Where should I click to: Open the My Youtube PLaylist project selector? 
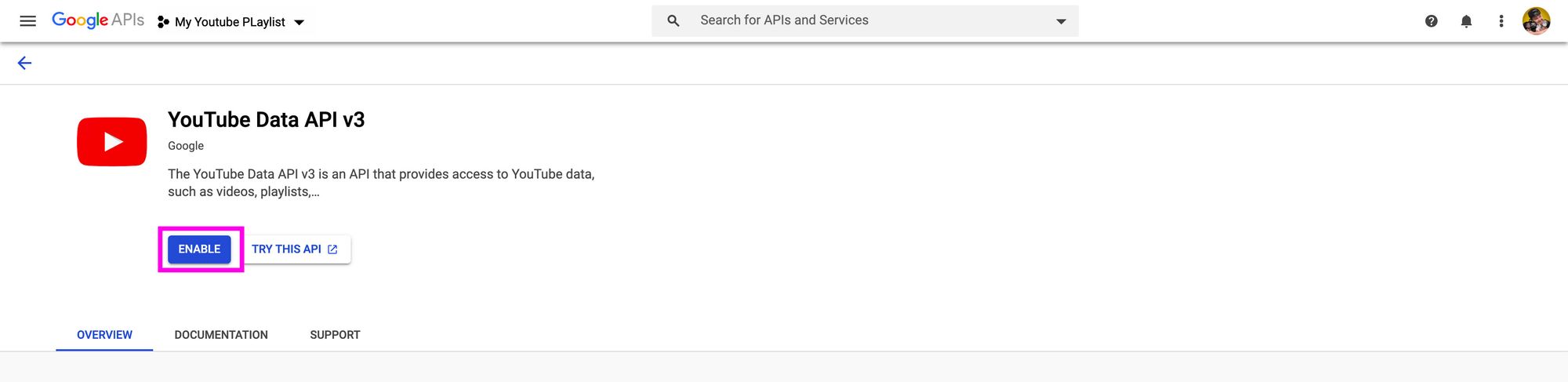230,22
